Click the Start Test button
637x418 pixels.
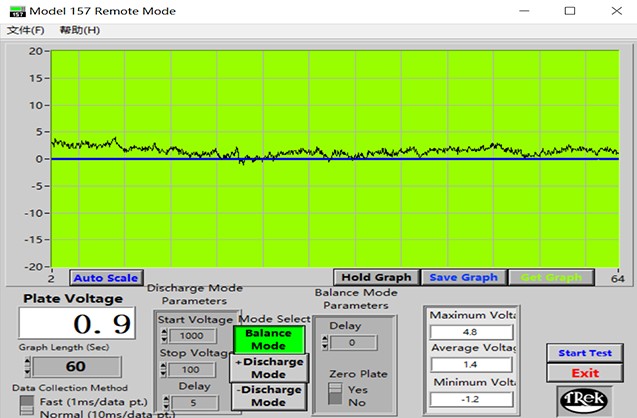[x=585, y=353]
